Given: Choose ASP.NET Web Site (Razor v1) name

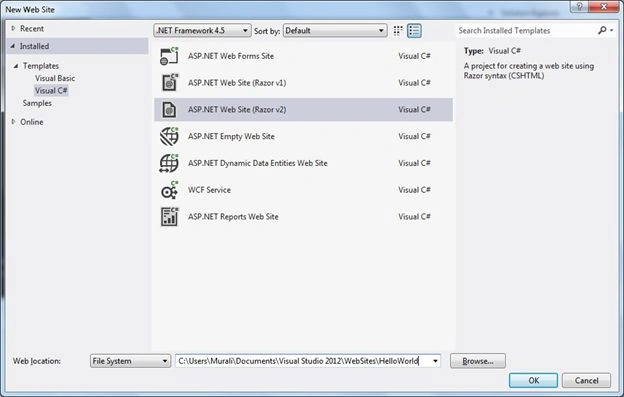Looking at the screenshot, I should [237, 83].
